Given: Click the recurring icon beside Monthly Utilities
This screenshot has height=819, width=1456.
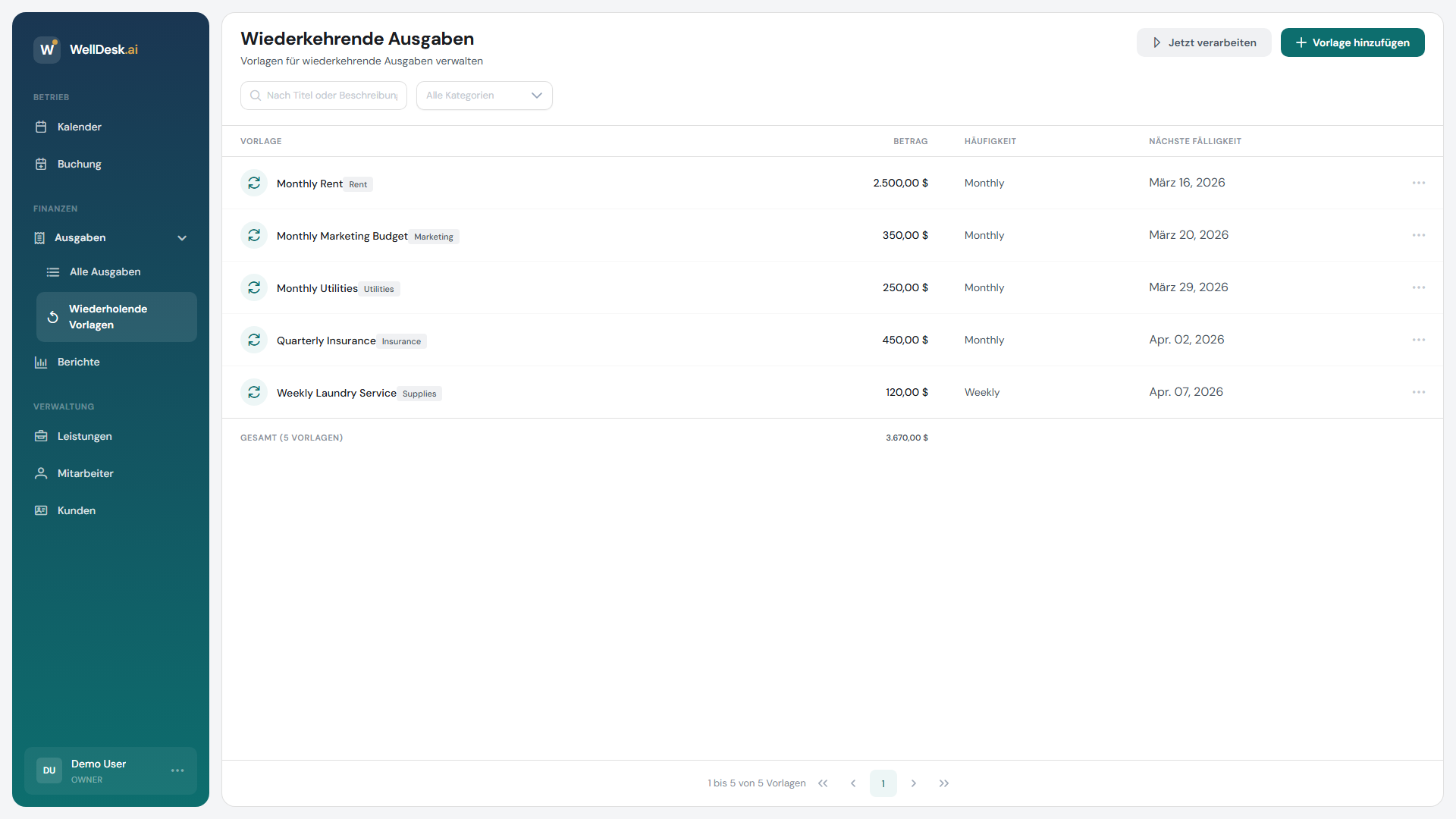Looking at the screenshot, I should point(254,288).
